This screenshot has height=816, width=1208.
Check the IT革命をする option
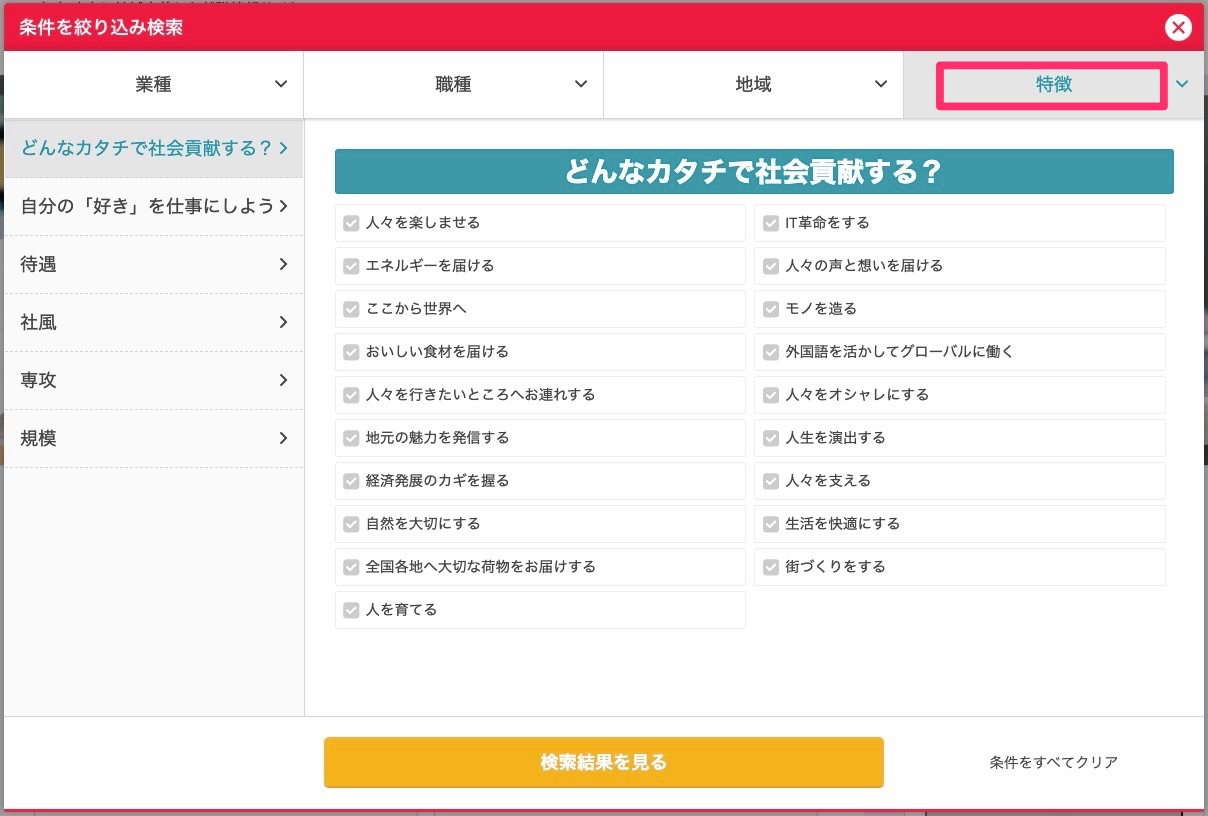tap(770, 224)
